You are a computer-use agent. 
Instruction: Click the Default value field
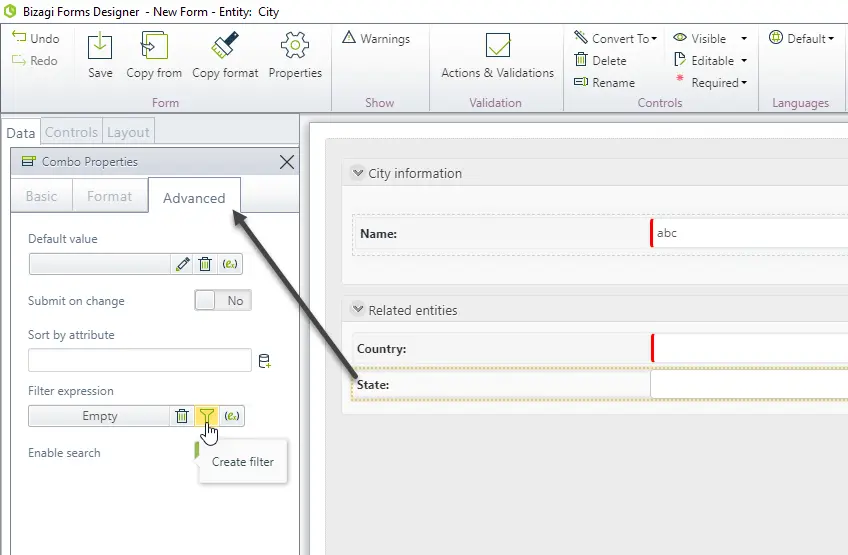(x=100, y=264)
